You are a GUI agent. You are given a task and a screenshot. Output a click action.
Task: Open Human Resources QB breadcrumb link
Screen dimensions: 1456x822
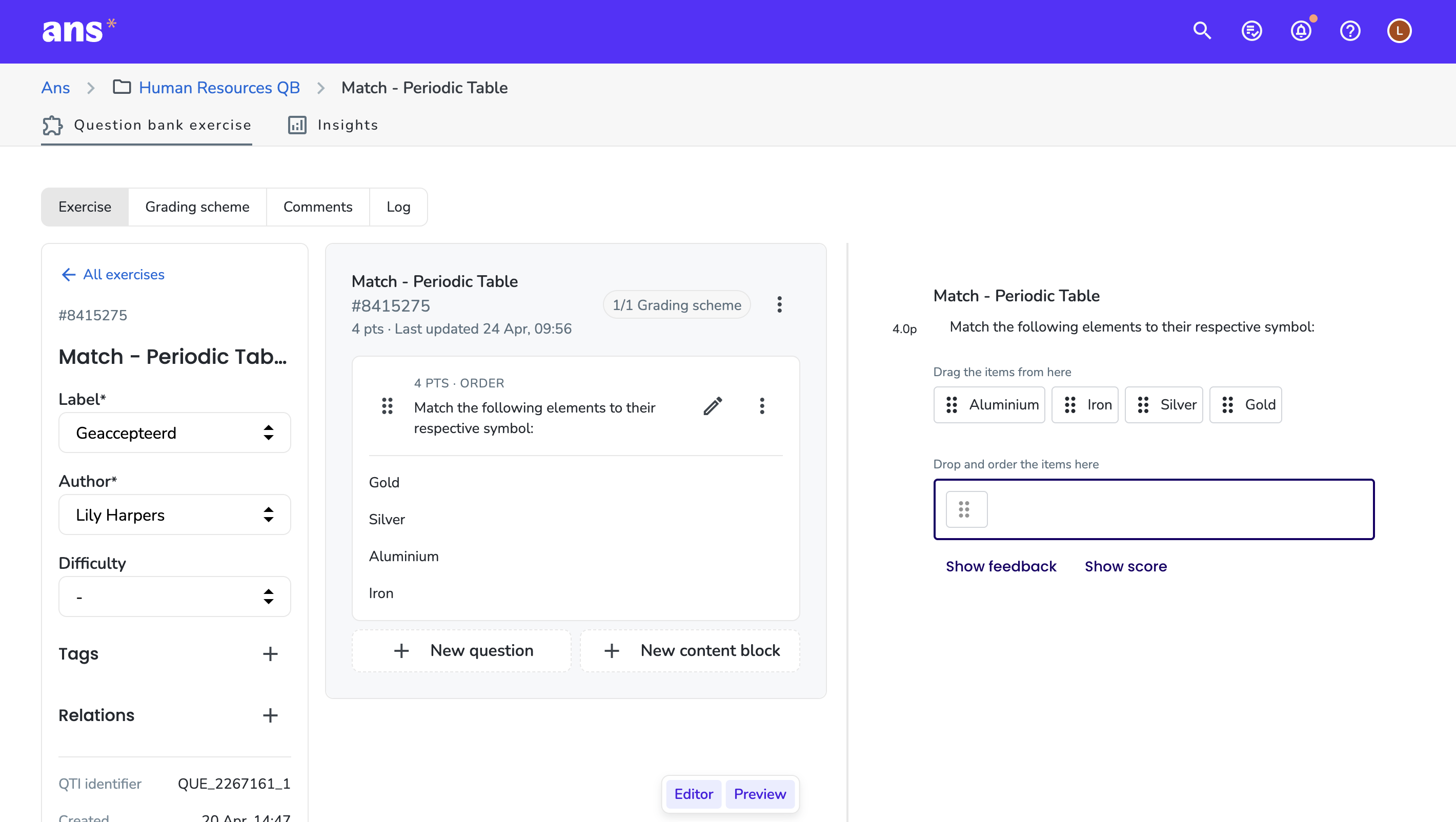(219, 88)
